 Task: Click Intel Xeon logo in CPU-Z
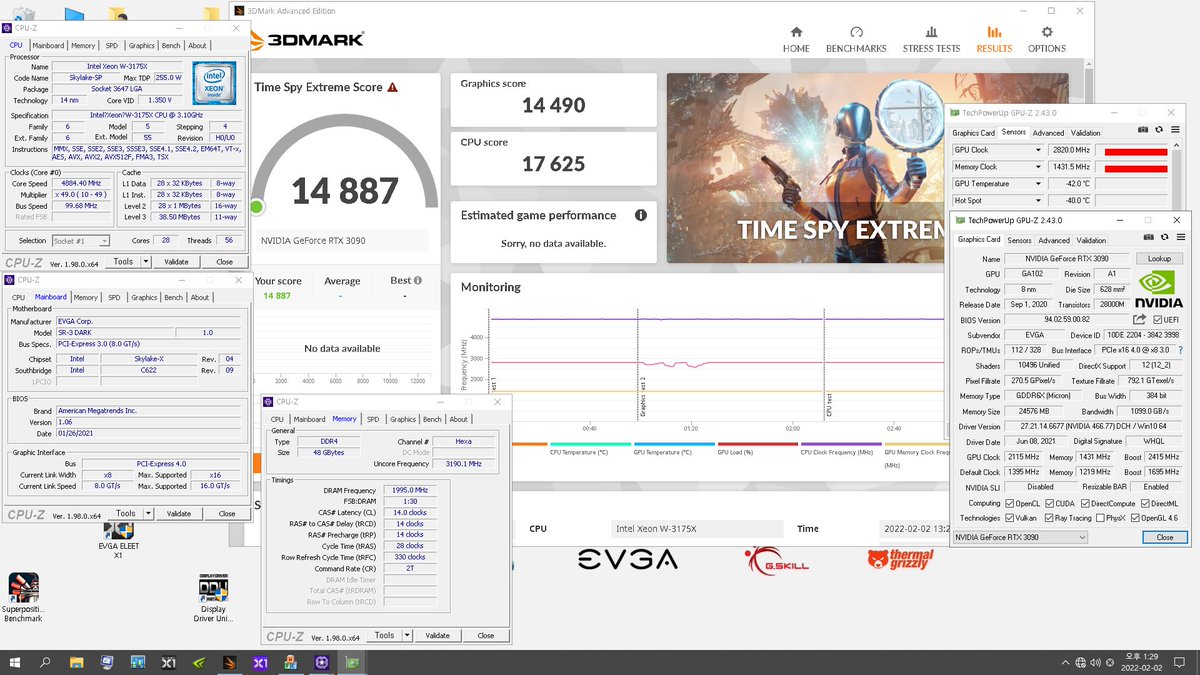click(x=214, y=84)
